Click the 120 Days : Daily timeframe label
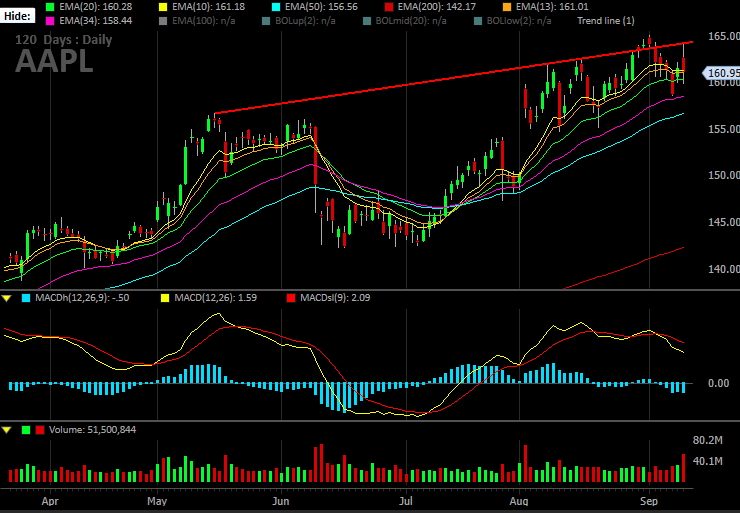The width and height of the screenshot is (740, 513). click(x=64, y=40)
